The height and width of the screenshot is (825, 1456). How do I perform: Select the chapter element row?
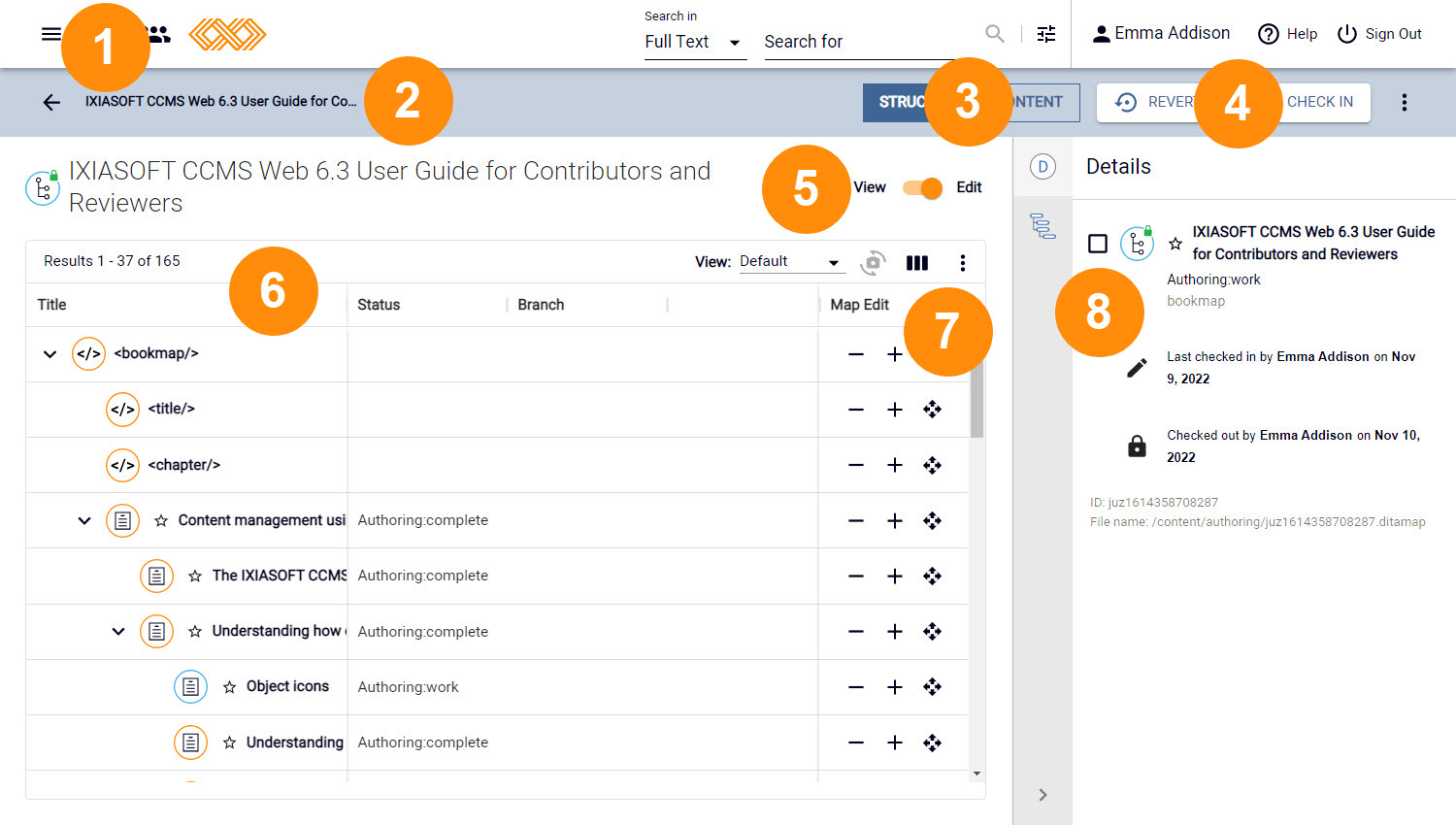tap(497, 465)
